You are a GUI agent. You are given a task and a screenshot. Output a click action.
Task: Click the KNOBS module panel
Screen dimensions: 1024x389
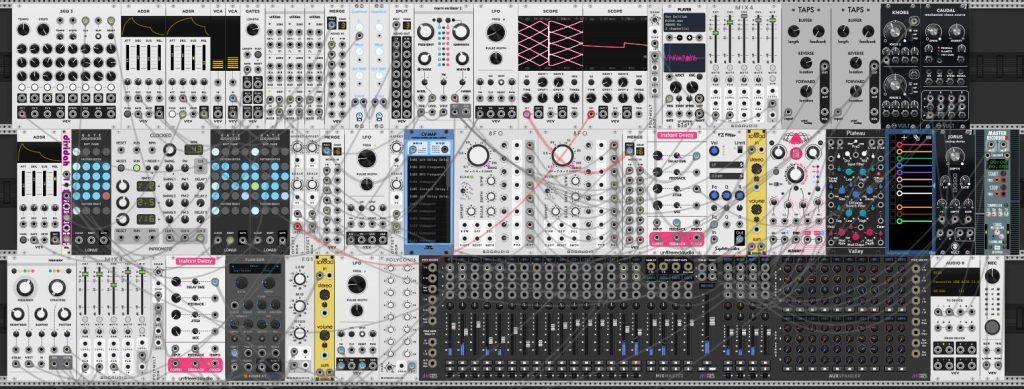coord(901,65)
